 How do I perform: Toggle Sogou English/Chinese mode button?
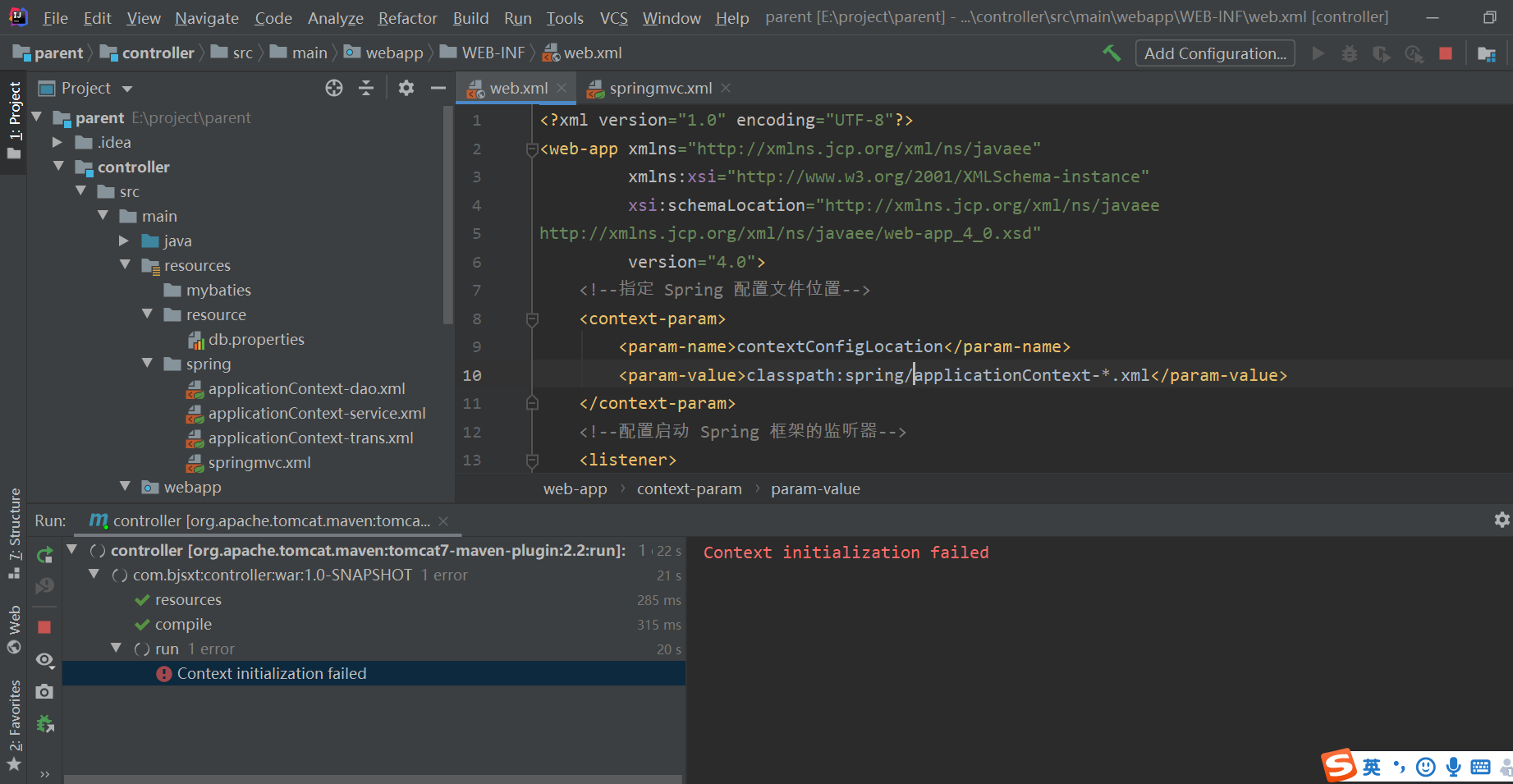coord(1372,768)
